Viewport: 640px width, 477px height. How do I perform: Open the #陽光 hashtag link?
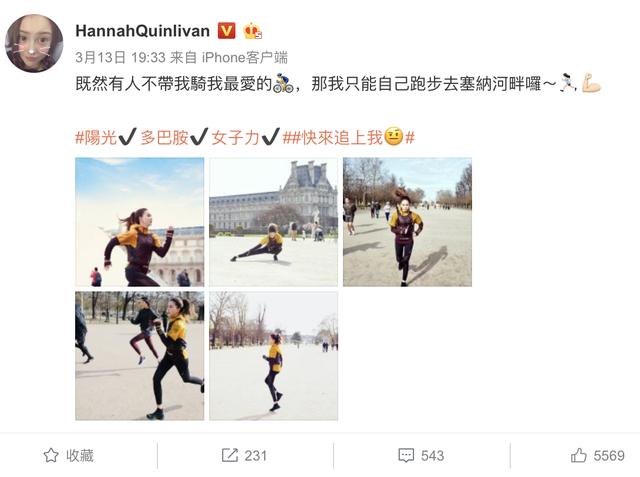(96, 138)
